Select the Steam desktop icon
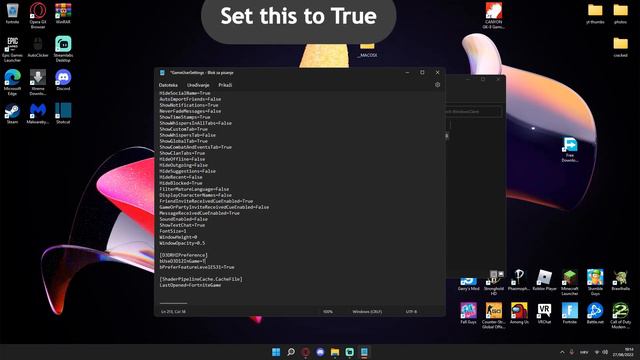The height and width of the screenshot is (360, 640). click(12, 113)
